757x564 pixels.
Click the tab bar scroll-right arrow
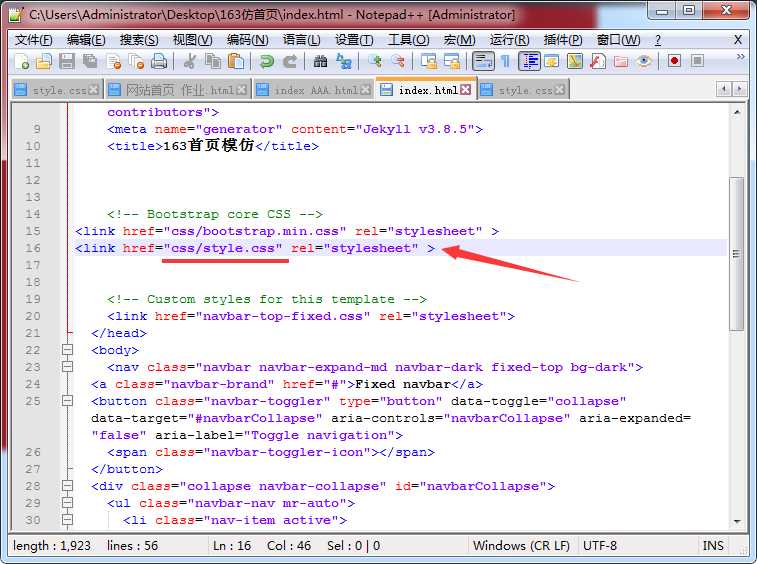(x=739, y=89)
